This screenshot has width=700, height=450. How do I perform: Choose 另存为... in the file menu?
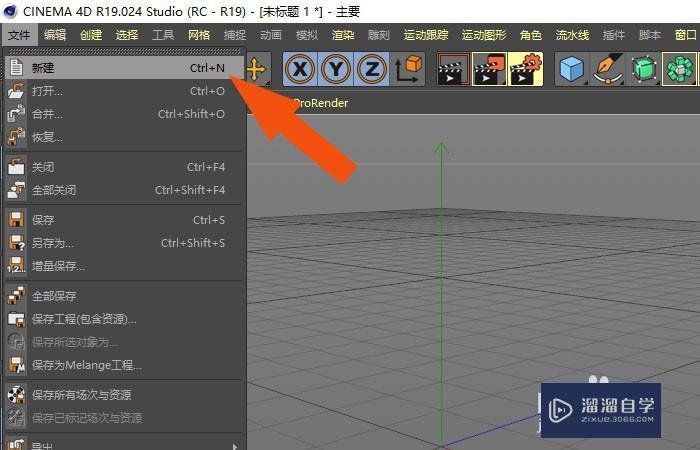pyautogui.click(x=125, y=243)
